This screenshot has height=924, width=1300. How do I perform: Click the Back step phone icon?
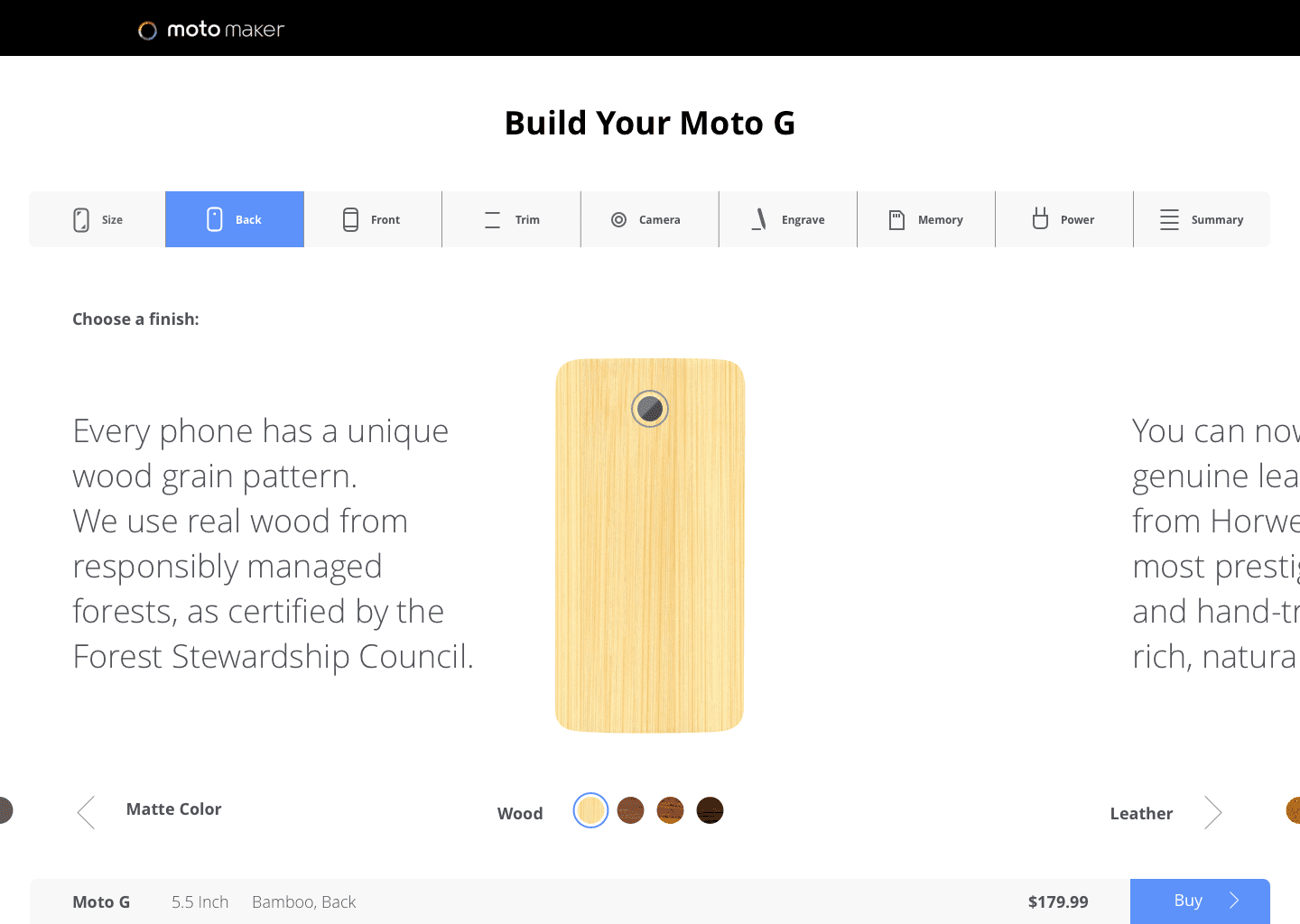click(215, 219)
